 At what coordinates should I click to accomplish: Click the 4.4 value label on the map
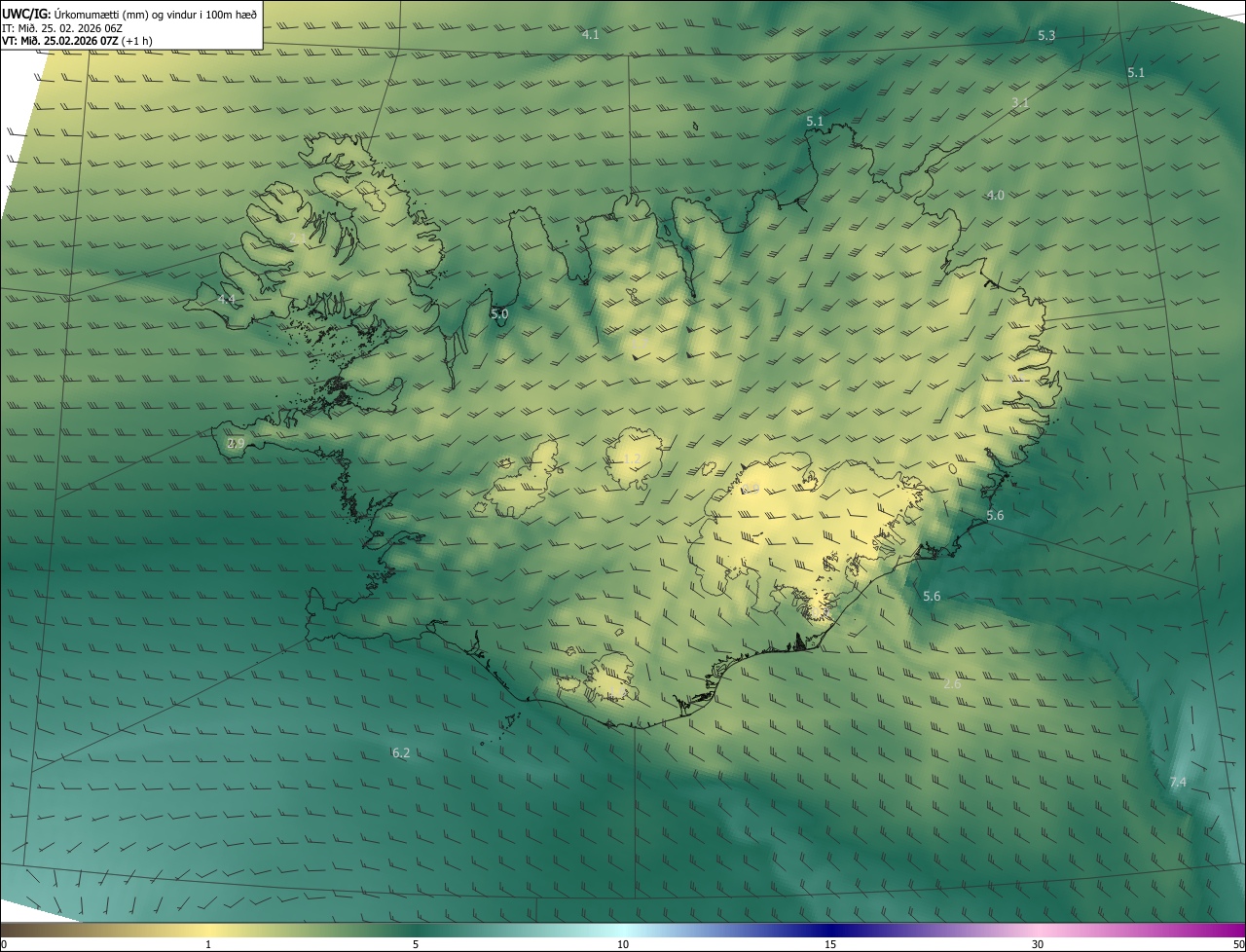click(x=227, y=299)
